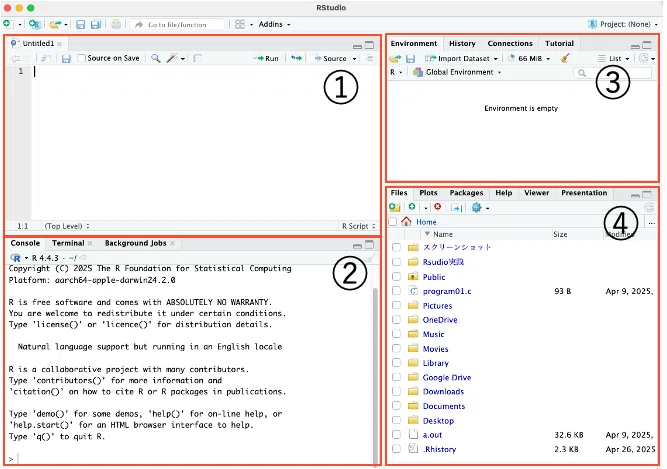This screenshot has height=469, width=667.
Task: Click the Refresh icon in Environment pane
Action: point(644,58)
